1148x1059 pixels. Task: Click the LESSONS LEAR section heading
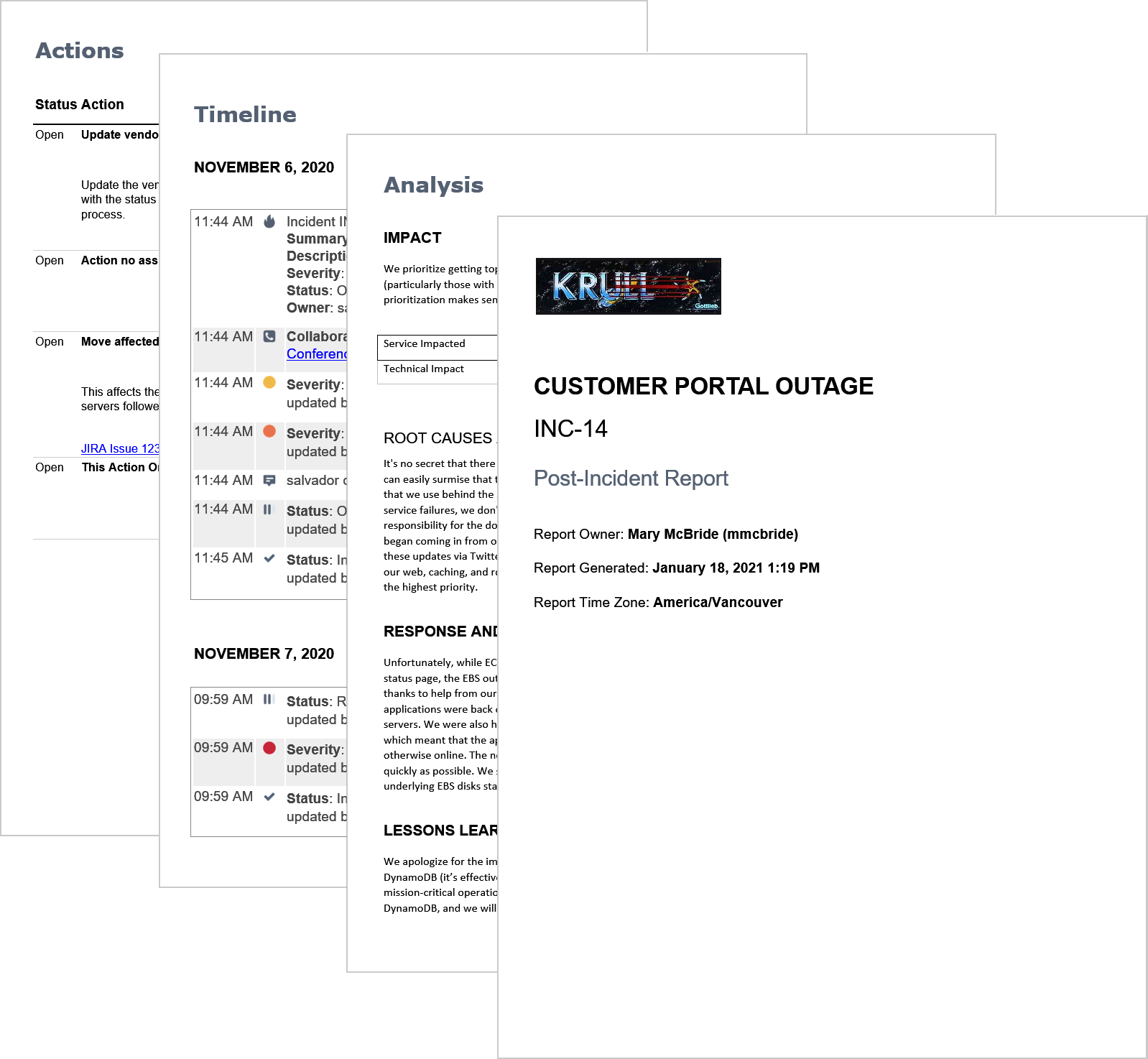pos(440,831)
